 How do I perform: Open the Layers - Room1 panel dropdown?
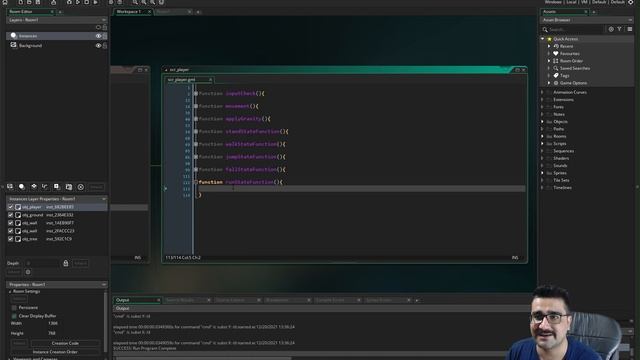coord(104,20)
